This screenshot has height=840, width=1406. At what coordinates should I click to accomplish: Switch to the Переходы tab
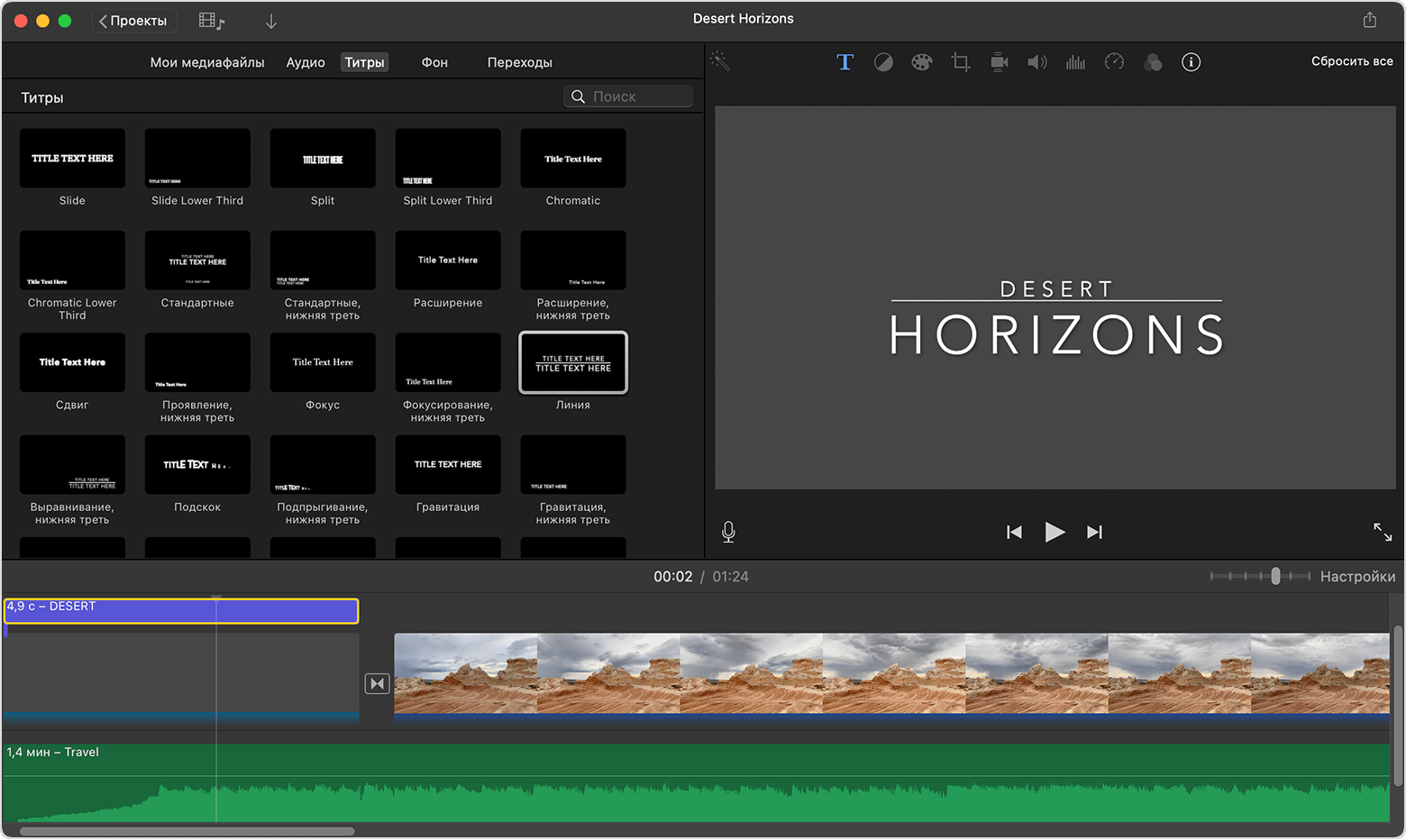519,62
